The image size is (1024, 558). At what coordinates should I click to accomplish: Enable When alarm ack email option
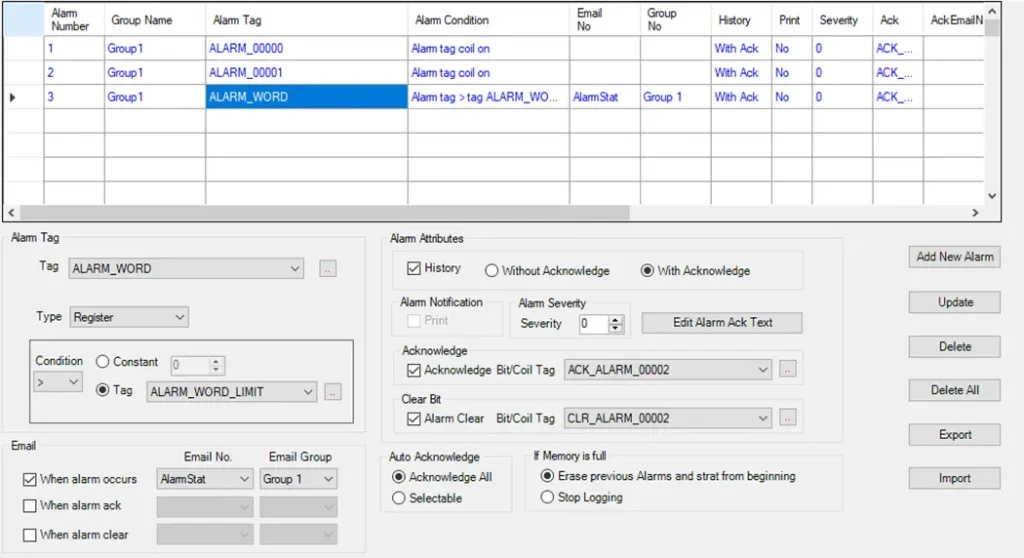29,506
